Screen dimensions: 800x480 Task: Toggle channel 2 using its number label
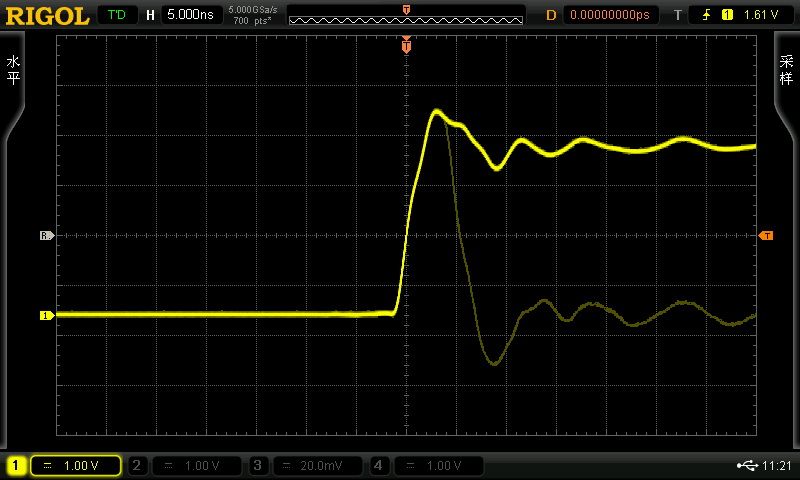138,466
